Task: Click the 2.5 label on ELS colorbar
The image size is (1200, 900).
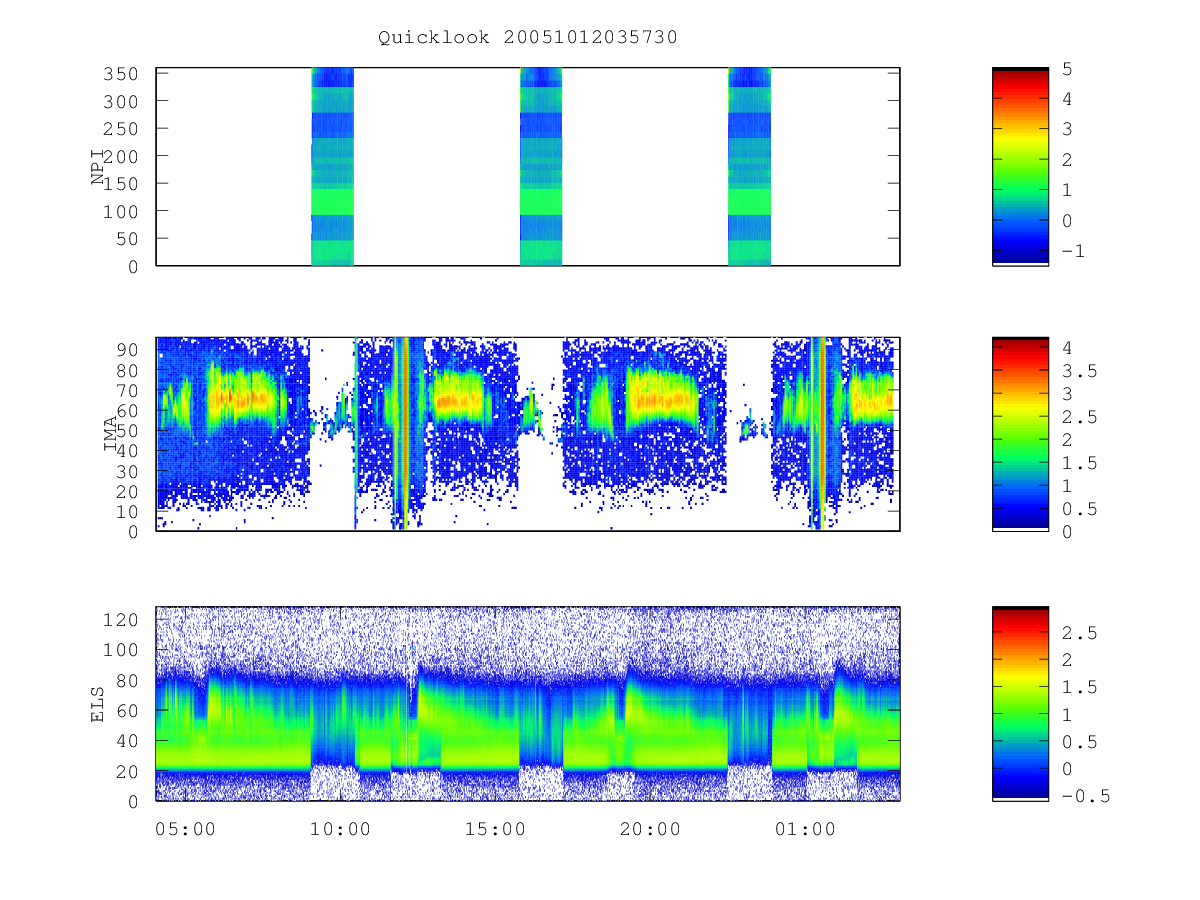Action: tap(1078, 633)
